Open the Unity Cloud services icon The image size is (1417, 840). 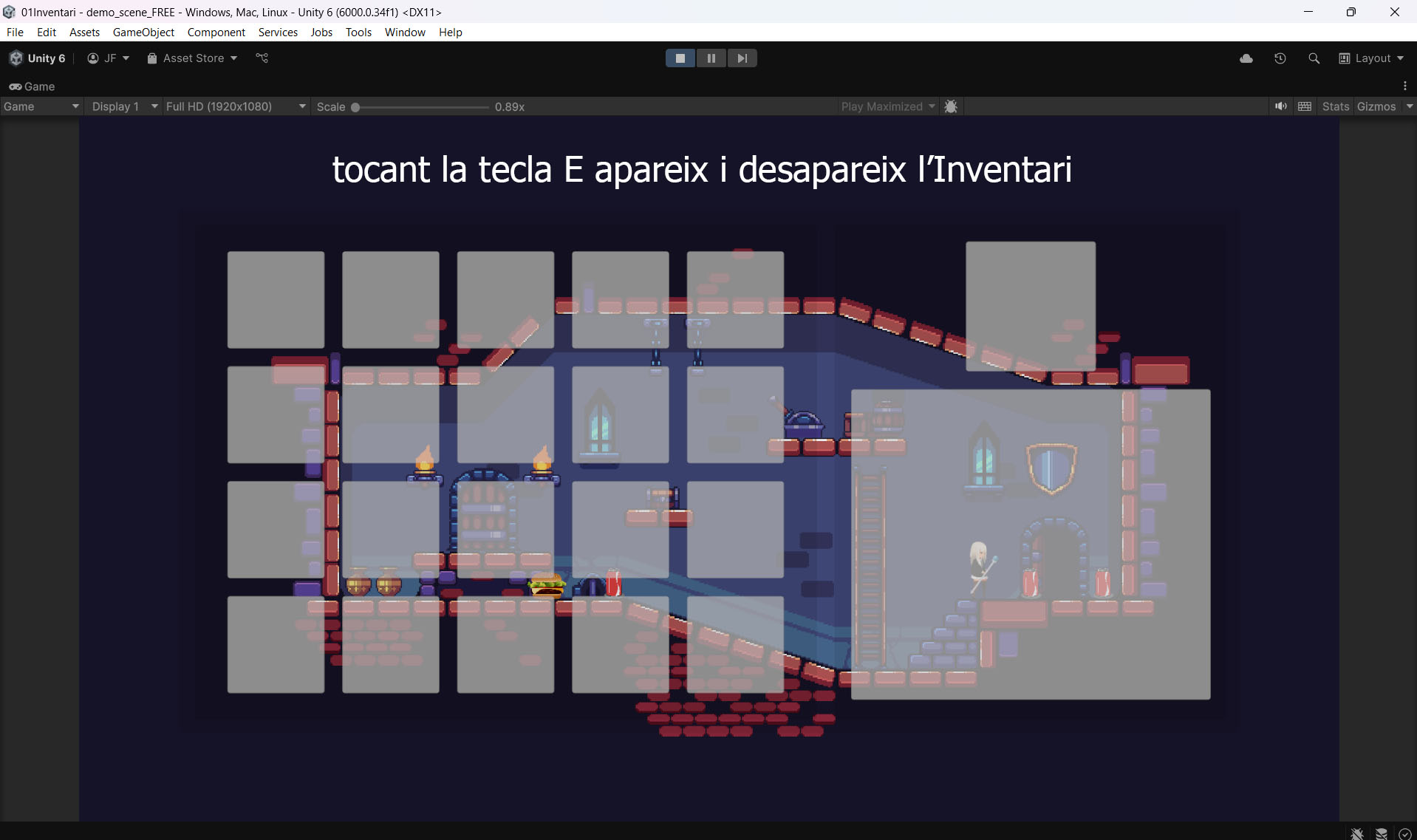click(1246, 58)
